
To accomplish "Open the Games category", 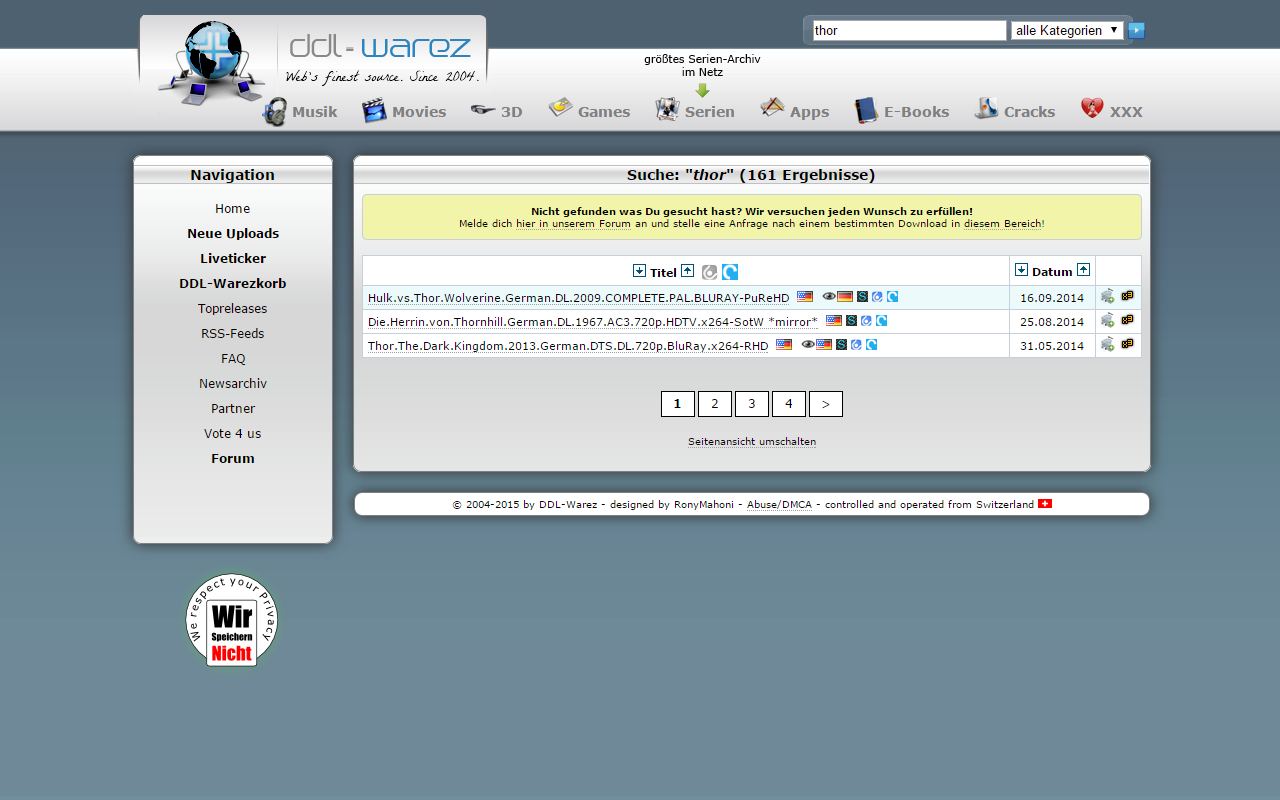I will (x=589, y=111).
